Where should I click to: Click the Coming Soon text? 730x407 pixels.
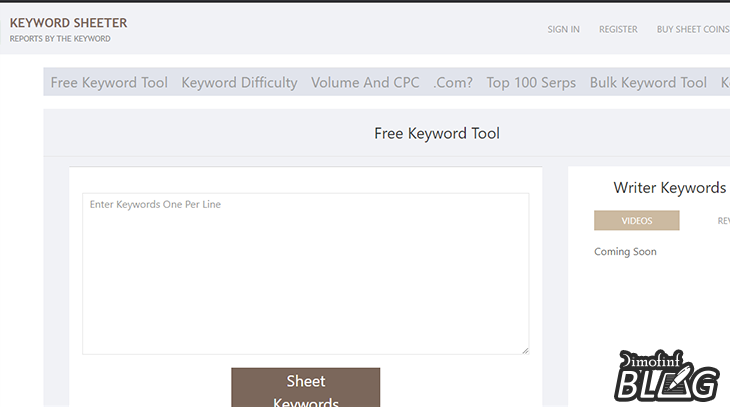pos(625,251)
